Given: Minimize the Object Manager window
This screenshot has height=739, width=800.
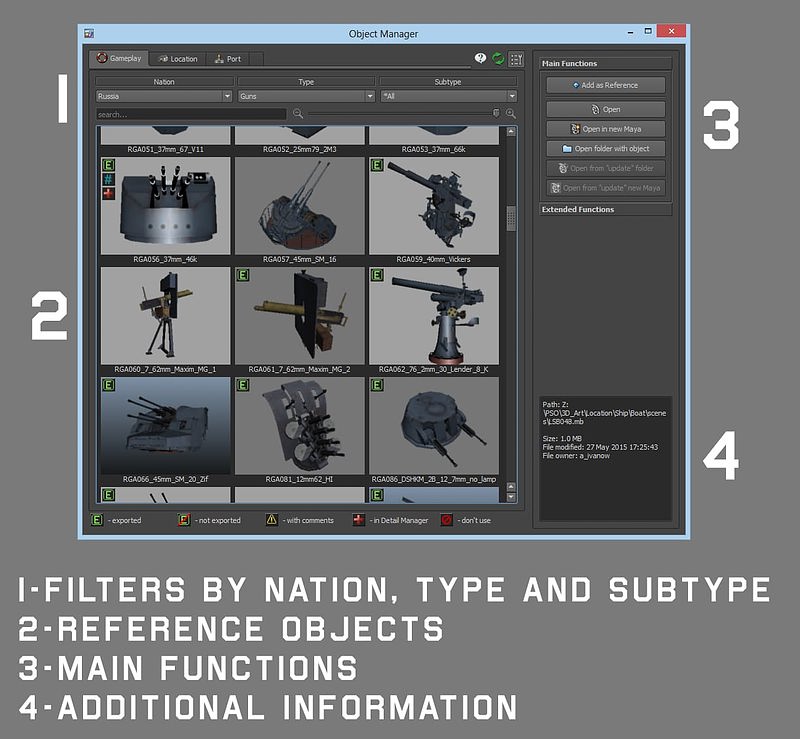Looking at the screenshot, I should 631,32.
